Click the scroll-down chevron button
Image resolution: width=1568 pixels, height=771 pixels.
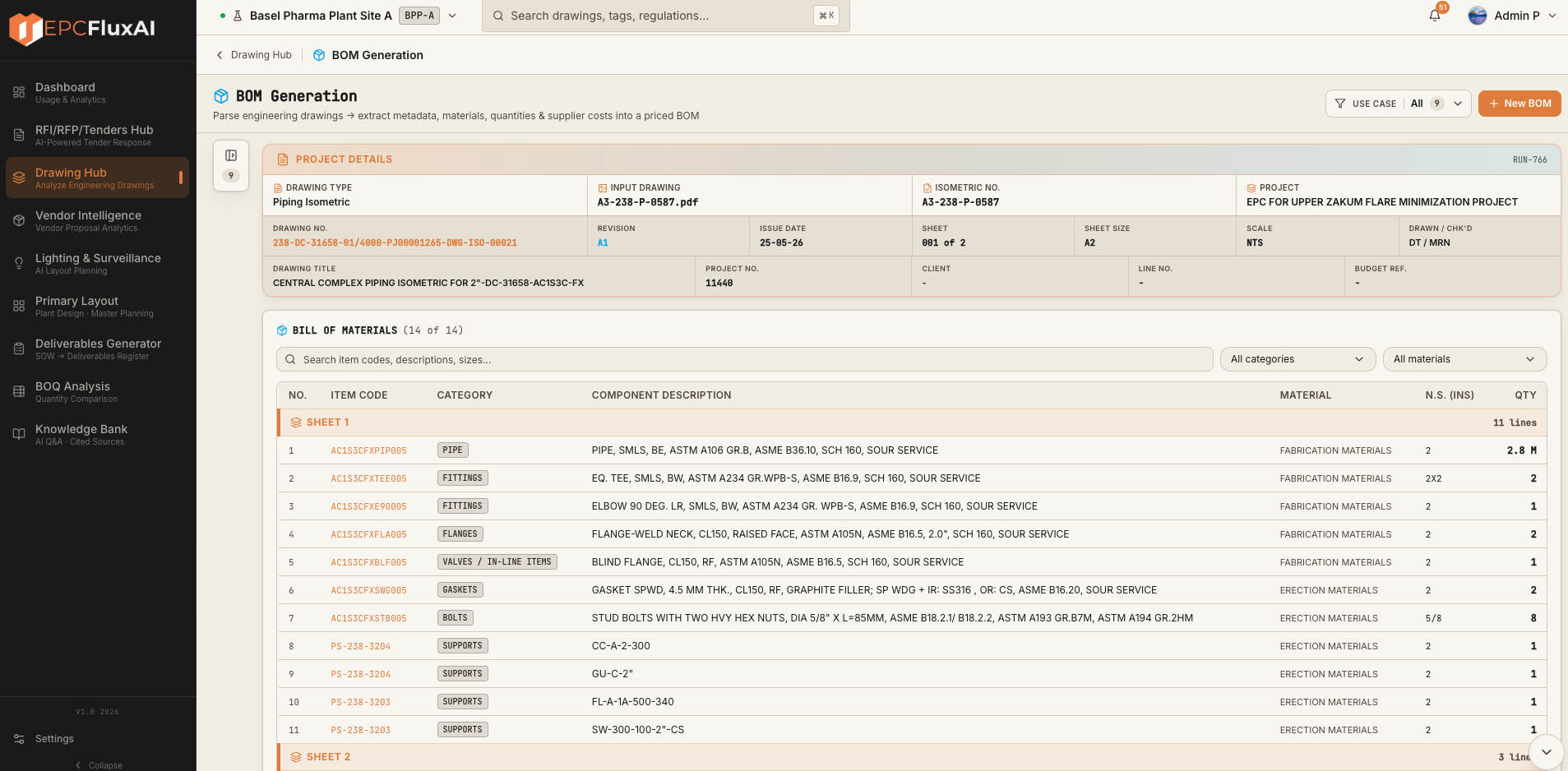point(1546,751)
